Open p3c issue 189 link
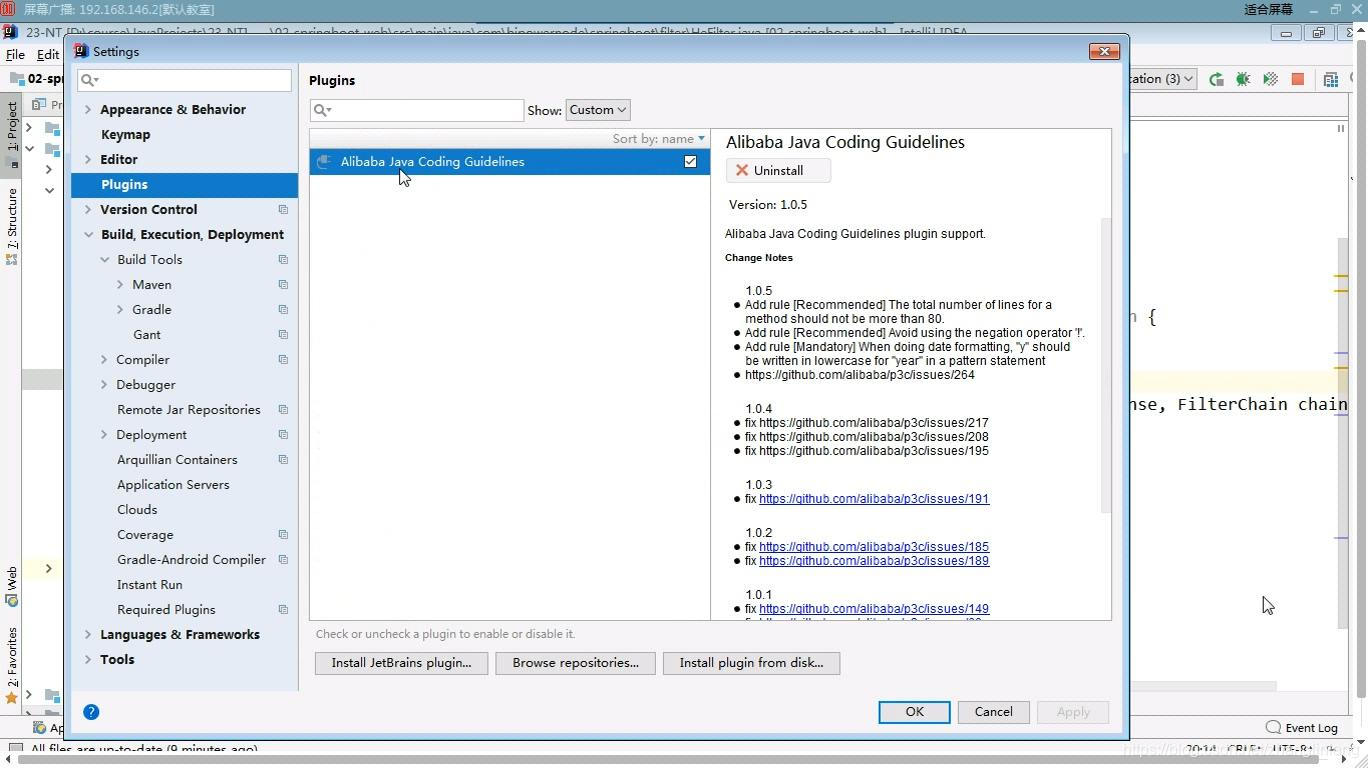The height and width of the screenshot is (768, 1368). click(874, 561)
